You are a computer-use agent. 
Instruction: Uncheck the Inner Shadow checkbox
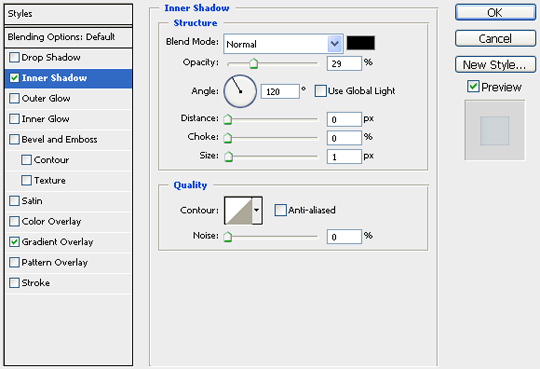(x=14, y=78)
